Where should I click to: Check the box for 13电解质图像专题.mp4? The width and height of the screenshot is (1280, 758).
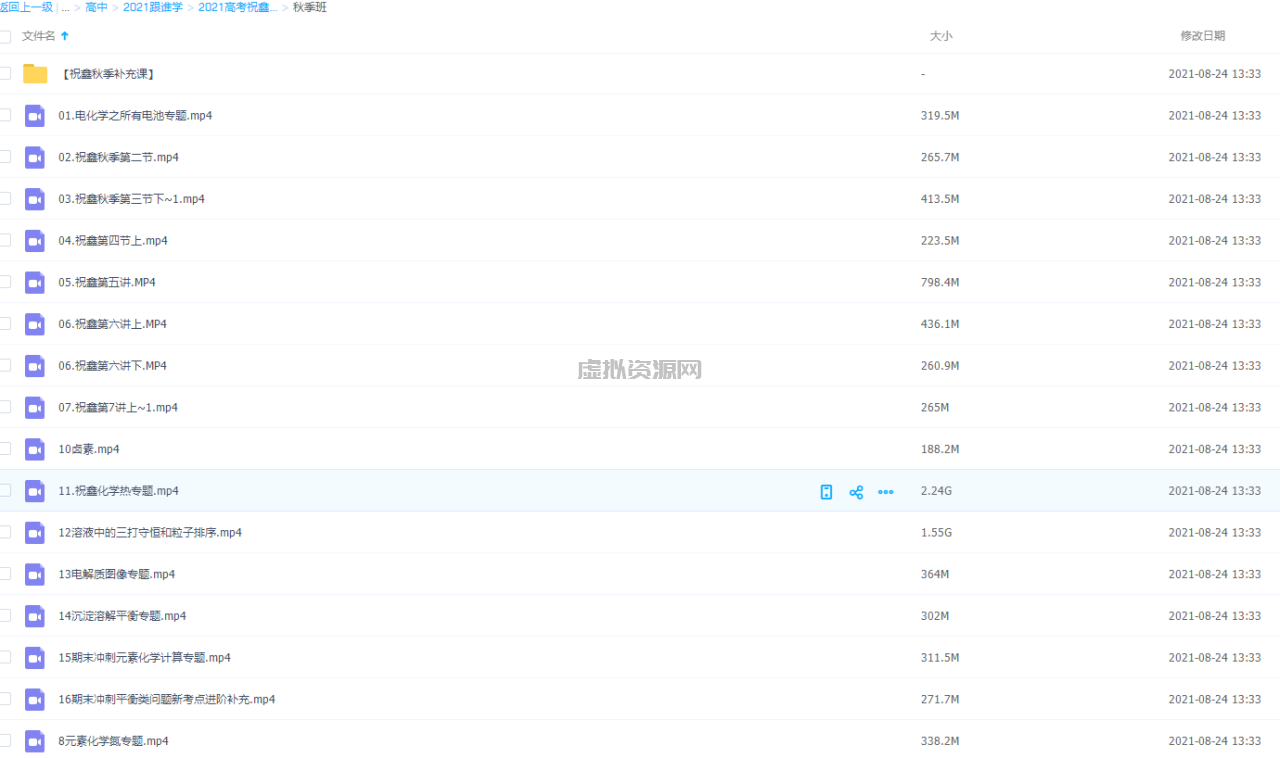click(x=4, y=574)
